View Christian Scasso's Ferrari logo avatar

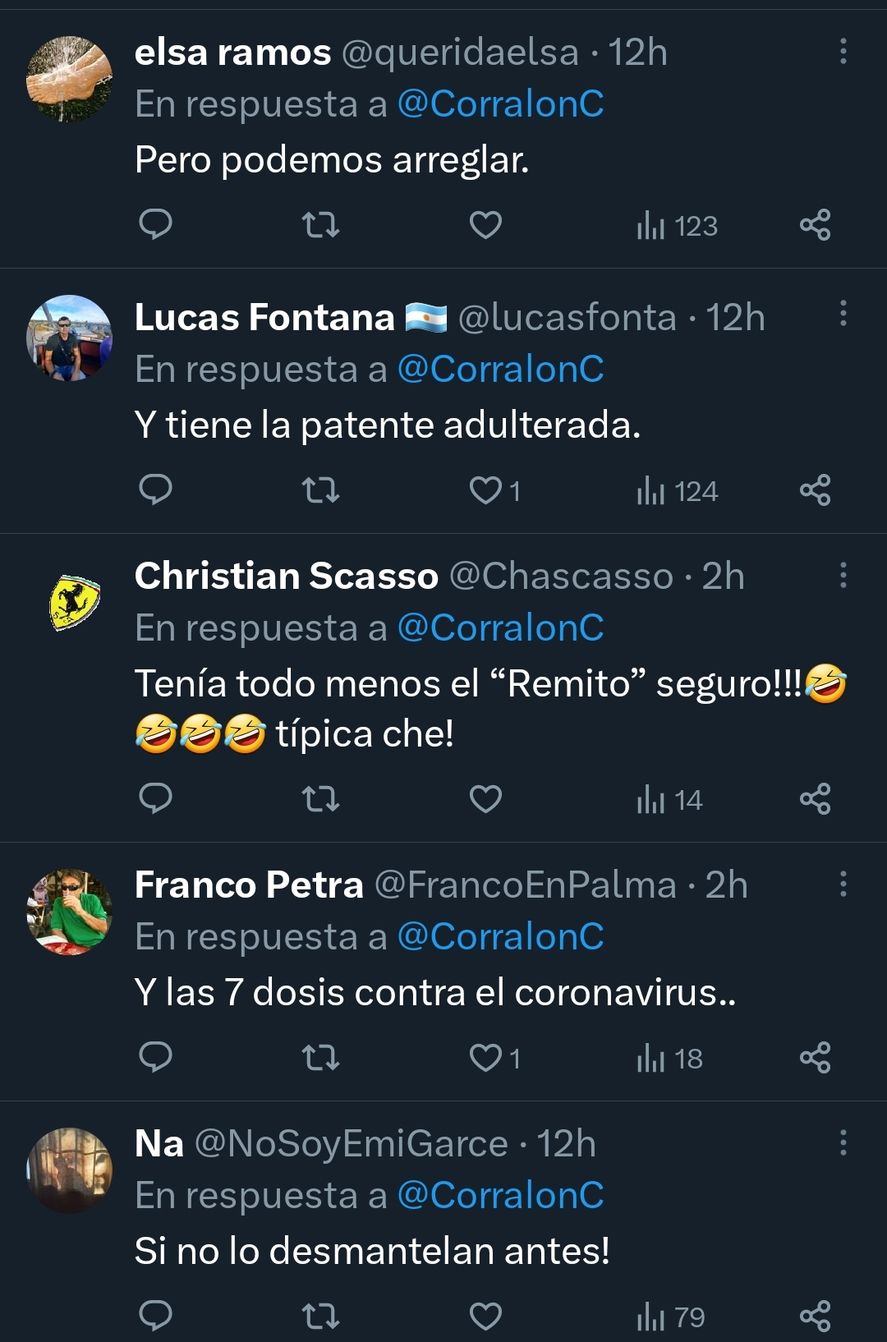73,602
